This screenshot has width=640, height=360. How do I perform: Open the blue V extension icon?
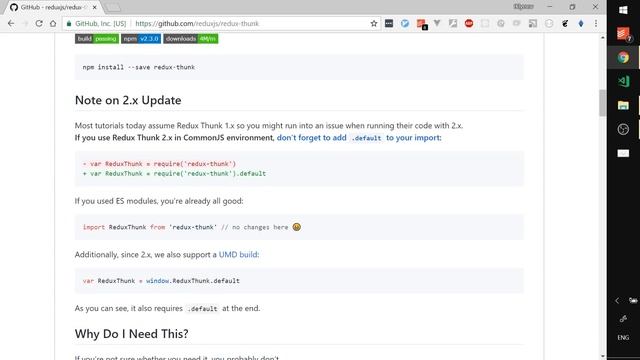(x=405, y=24)
